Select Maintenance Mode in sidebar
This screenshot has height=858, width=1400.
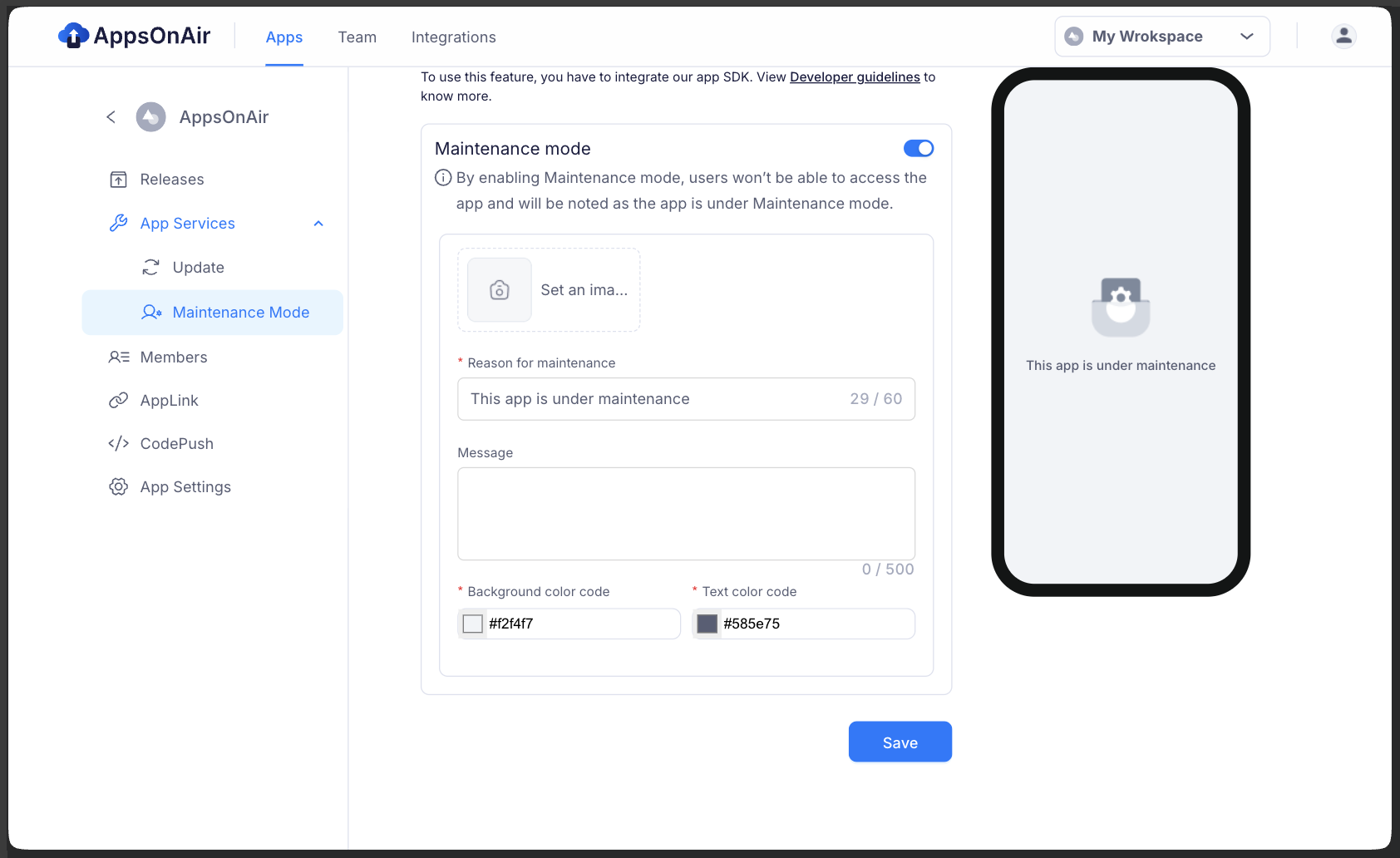click(213, 313)
